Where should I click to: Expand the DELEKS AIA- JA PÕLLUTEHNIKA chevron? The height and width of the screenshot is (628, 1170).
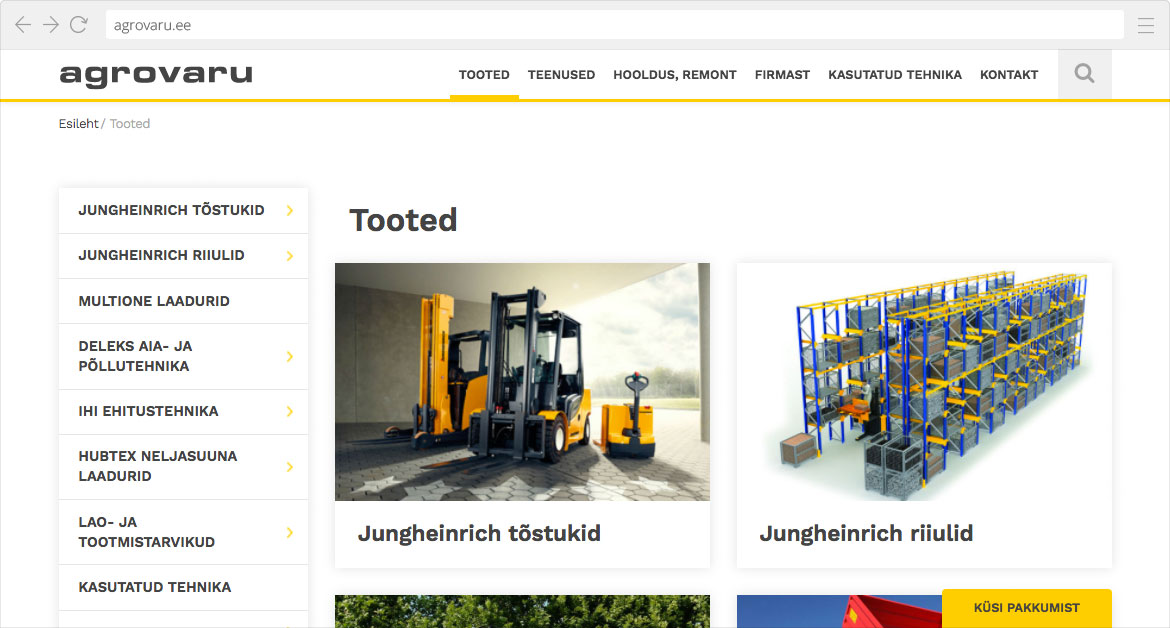click(x=290, y=357)
